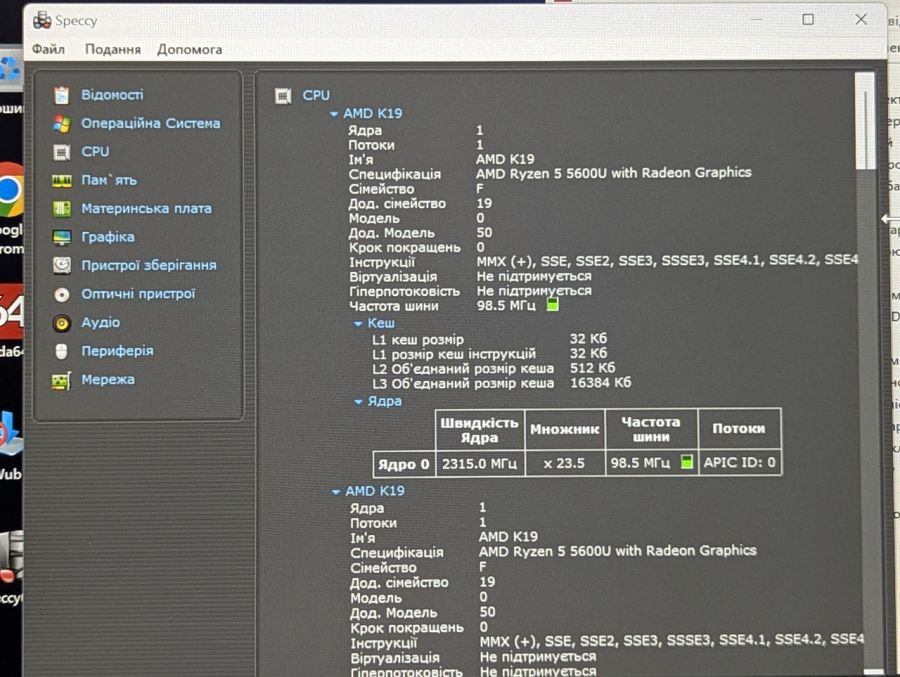This screenshot has height=677, width=900.
Task: Close the Speccy window
Action: coord(861,20)
